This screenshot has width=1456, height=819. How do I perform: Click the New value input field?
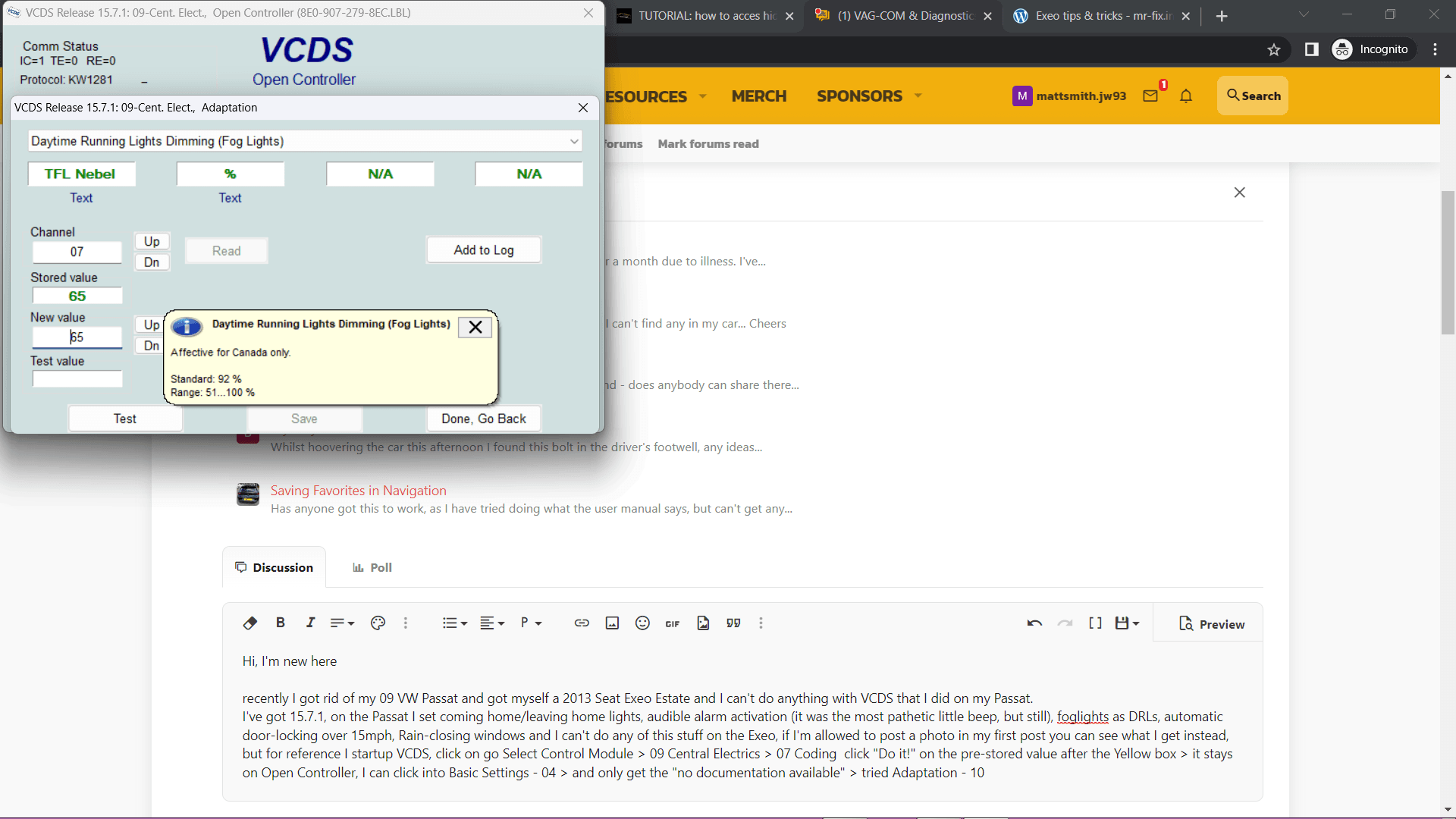coord(77,337)
